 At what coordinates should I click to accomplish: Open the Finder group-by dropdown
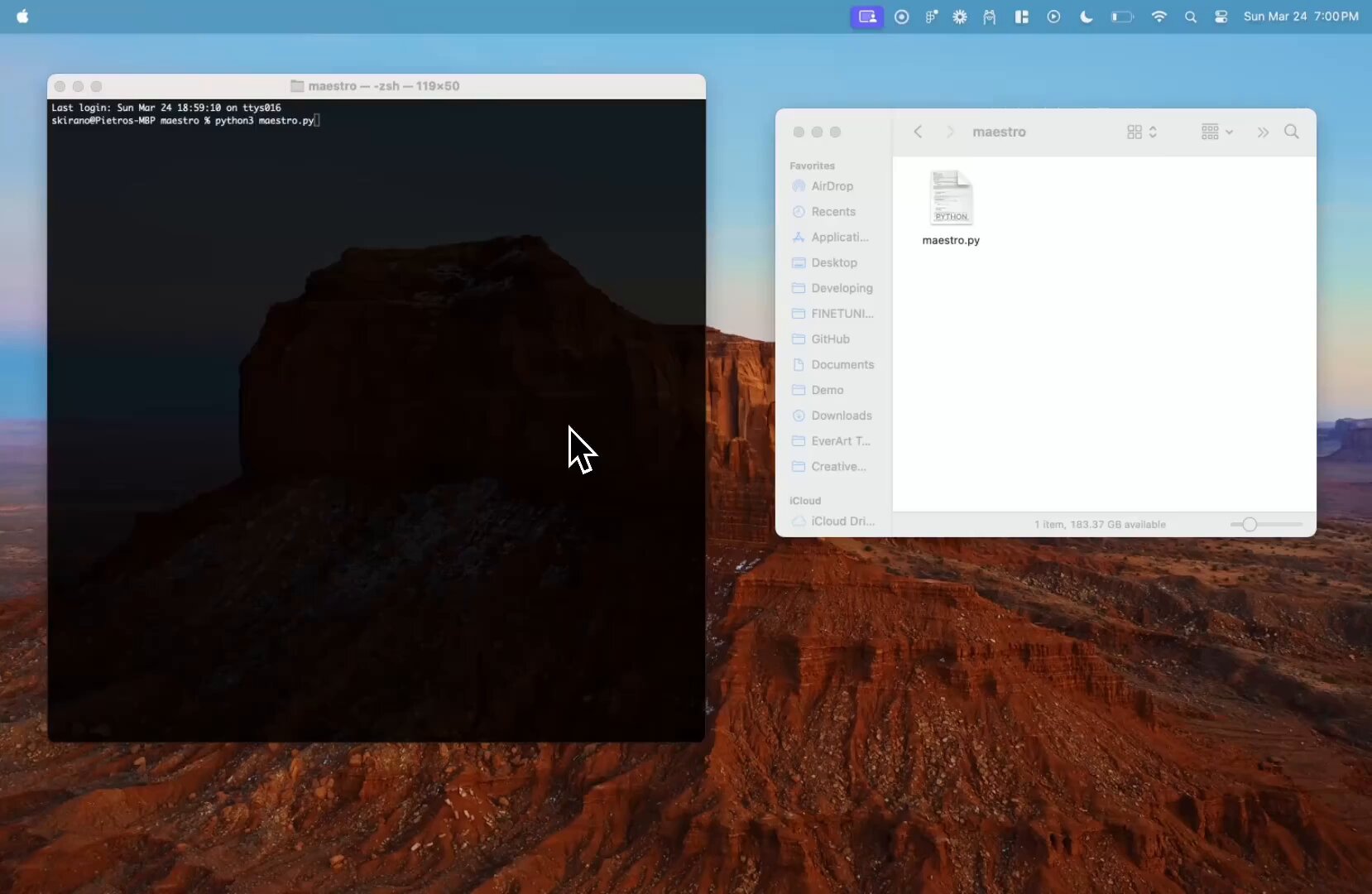coord(1217,132)
